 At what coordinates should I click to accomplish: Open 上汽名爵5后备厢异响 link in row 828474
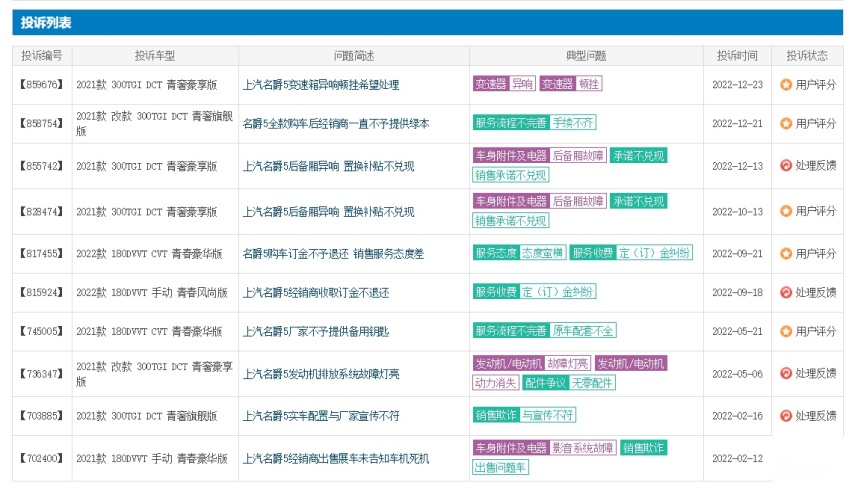point(328,211)
